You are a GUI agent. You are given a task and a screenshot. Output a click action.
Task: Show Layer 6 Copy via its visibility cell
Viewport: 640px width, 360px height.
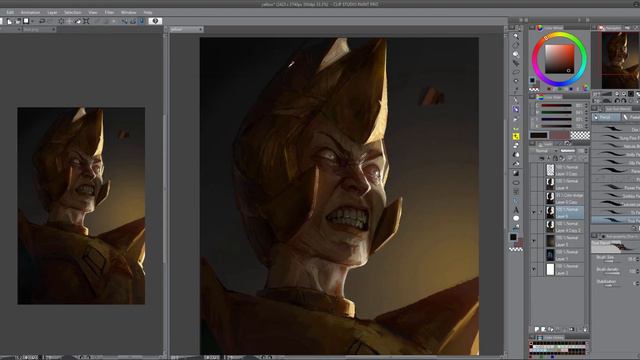(x=534, y=198)
